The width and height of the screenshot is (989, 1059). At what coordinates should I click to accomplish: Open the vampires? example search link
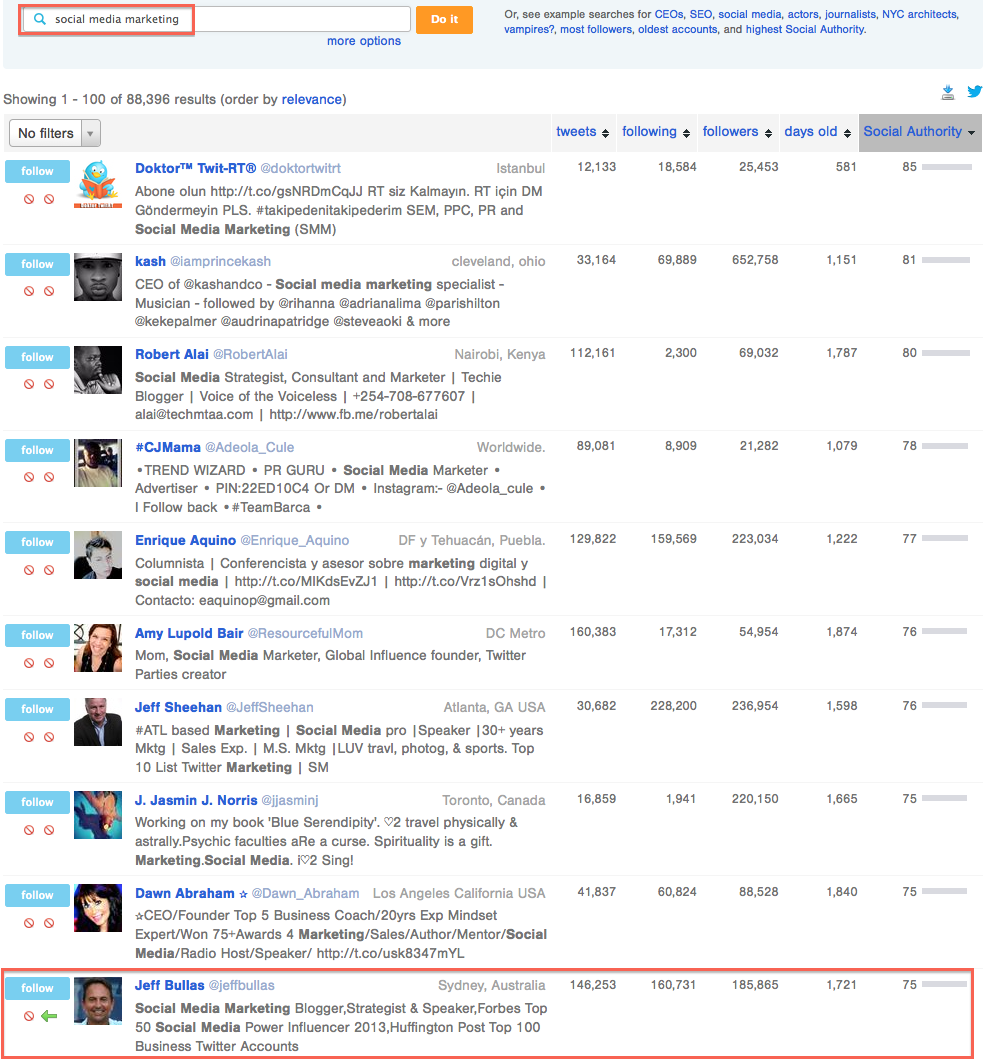[x=529, y=30]
